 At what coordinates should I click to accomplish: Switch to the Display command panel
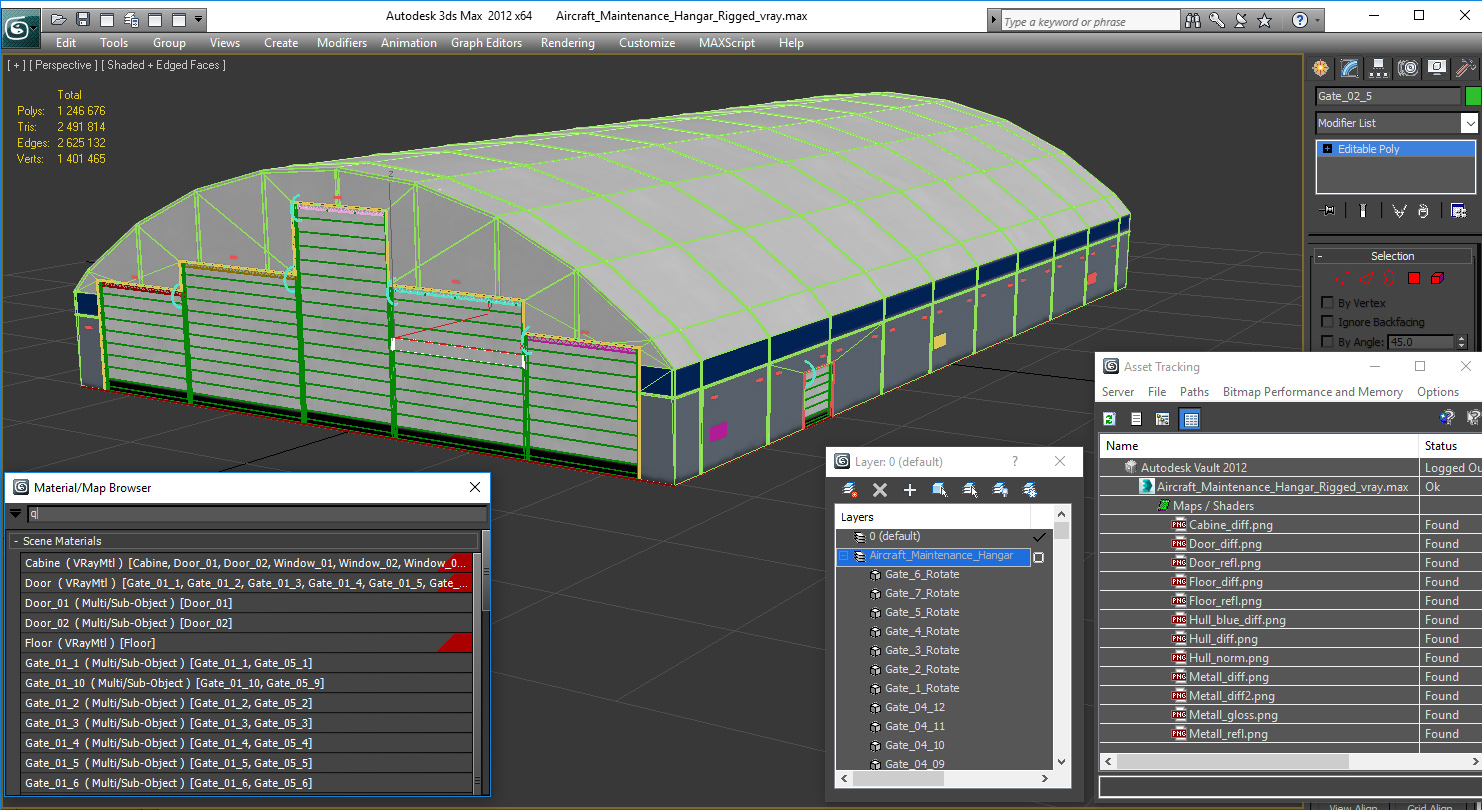[x=1437, y=68]
